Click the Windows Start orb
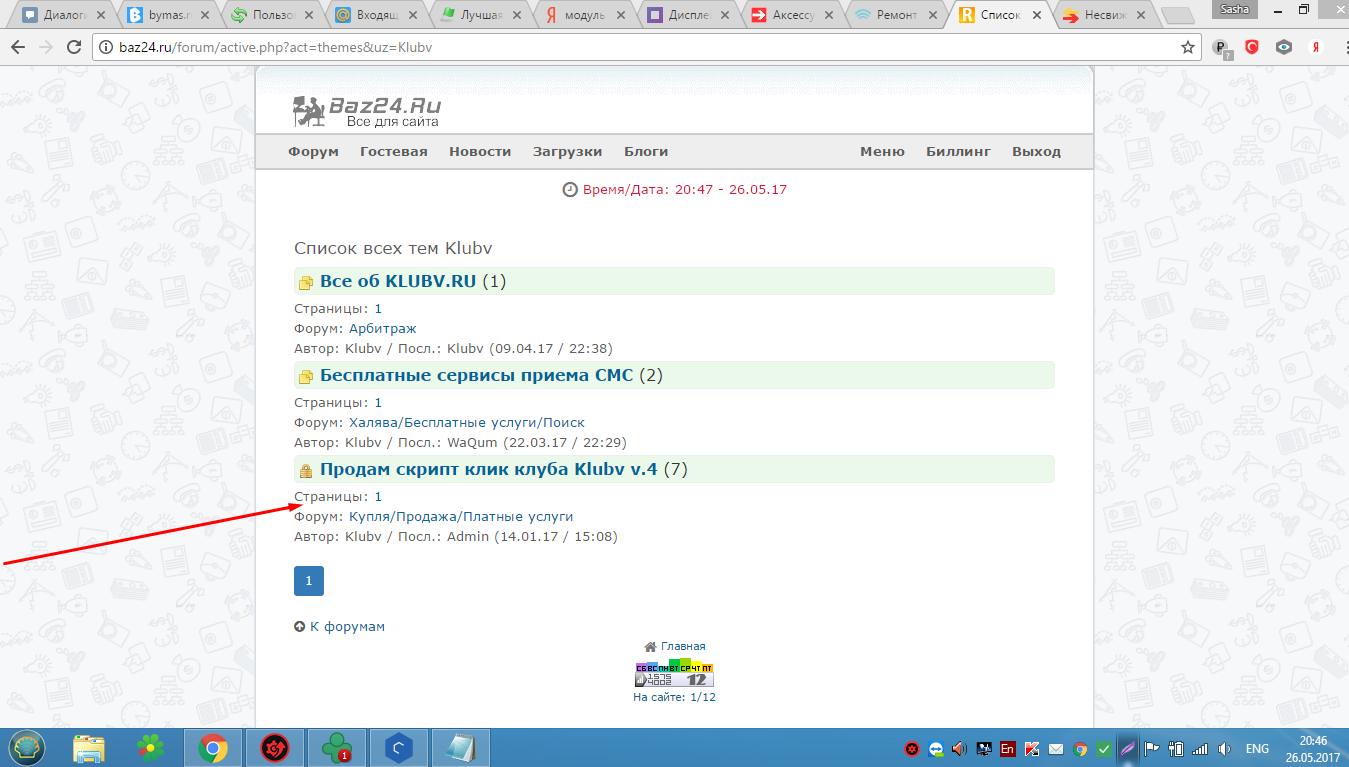This screenshot has width=1349, height=767. click(26, 747)
